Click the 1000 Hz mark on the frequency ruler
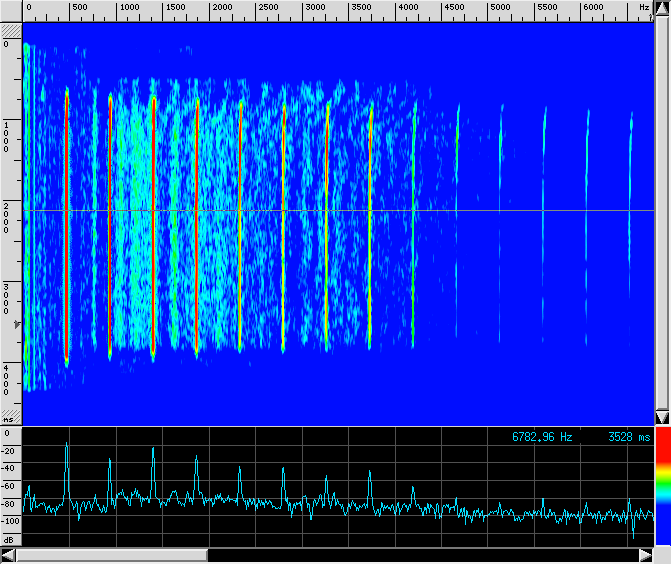Viewport: 671px width, 564px height. pyautogui.click(x=129, y=8)
